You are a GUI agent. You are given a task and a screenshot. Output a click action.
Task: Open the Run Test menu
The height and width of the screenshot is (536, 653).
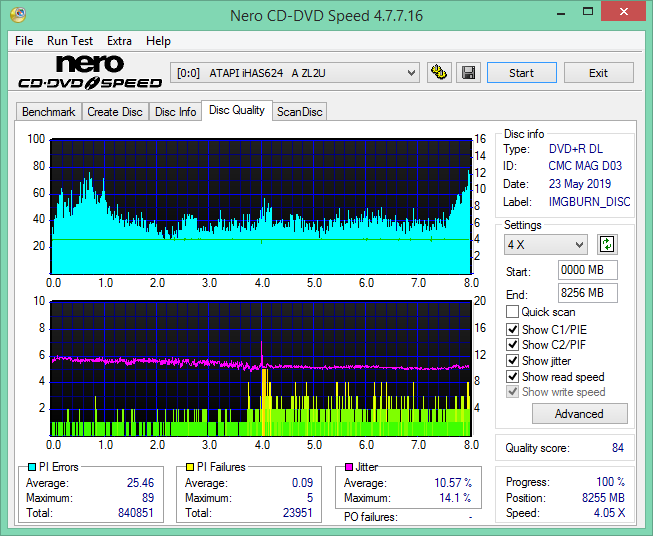[70, 41]
